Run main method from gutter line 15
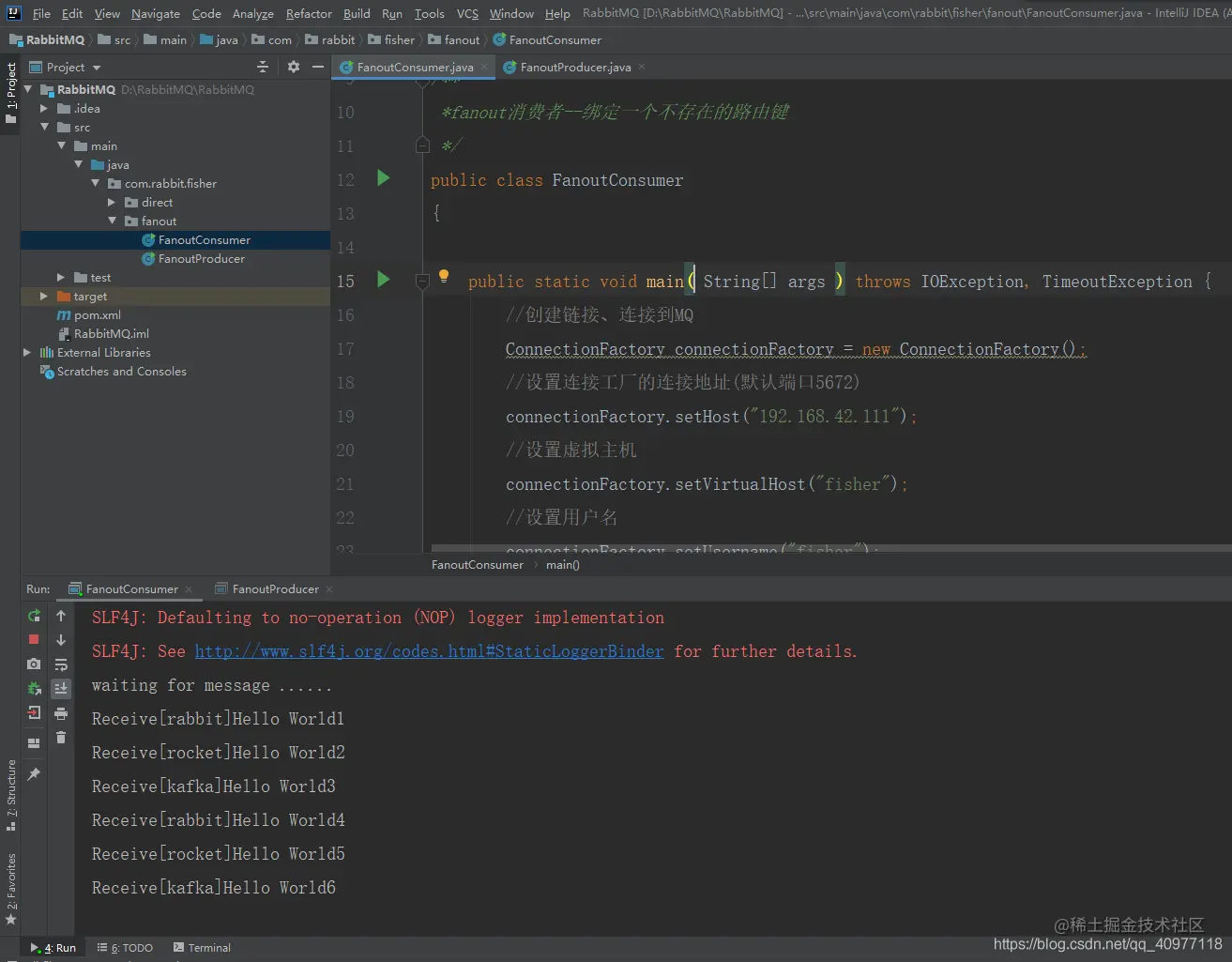The width and height of the screenshot is (1232, 962). [383, 279]
